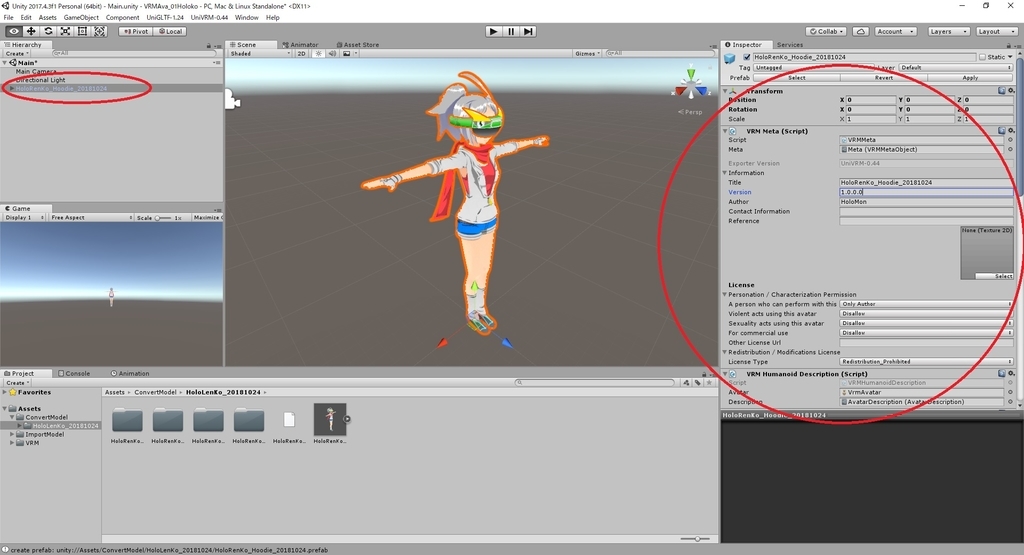Click the prefab Select button
This screenshot has width=1024, height=555.
[797, 78]
